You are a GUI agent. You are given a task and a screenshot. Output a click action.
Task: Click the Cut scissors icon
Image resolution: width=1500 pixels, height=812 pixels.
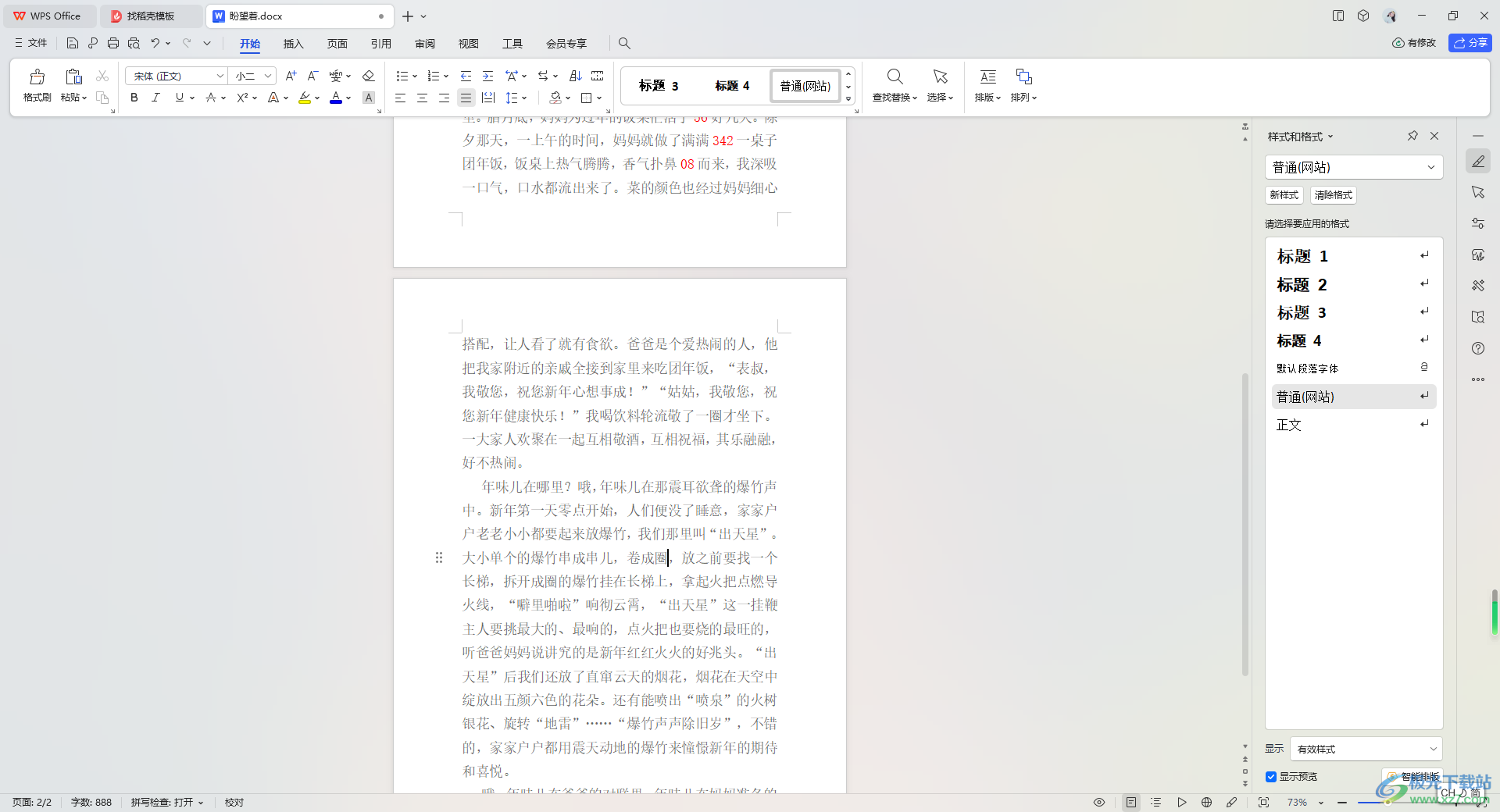pos(102,76)
